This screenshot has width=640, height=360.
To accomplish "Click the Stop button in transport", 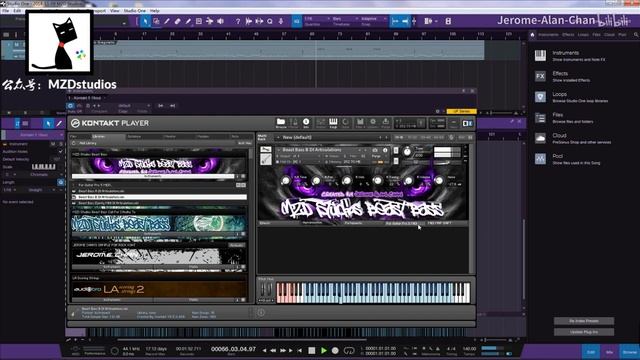I will [x=312, y=350].
